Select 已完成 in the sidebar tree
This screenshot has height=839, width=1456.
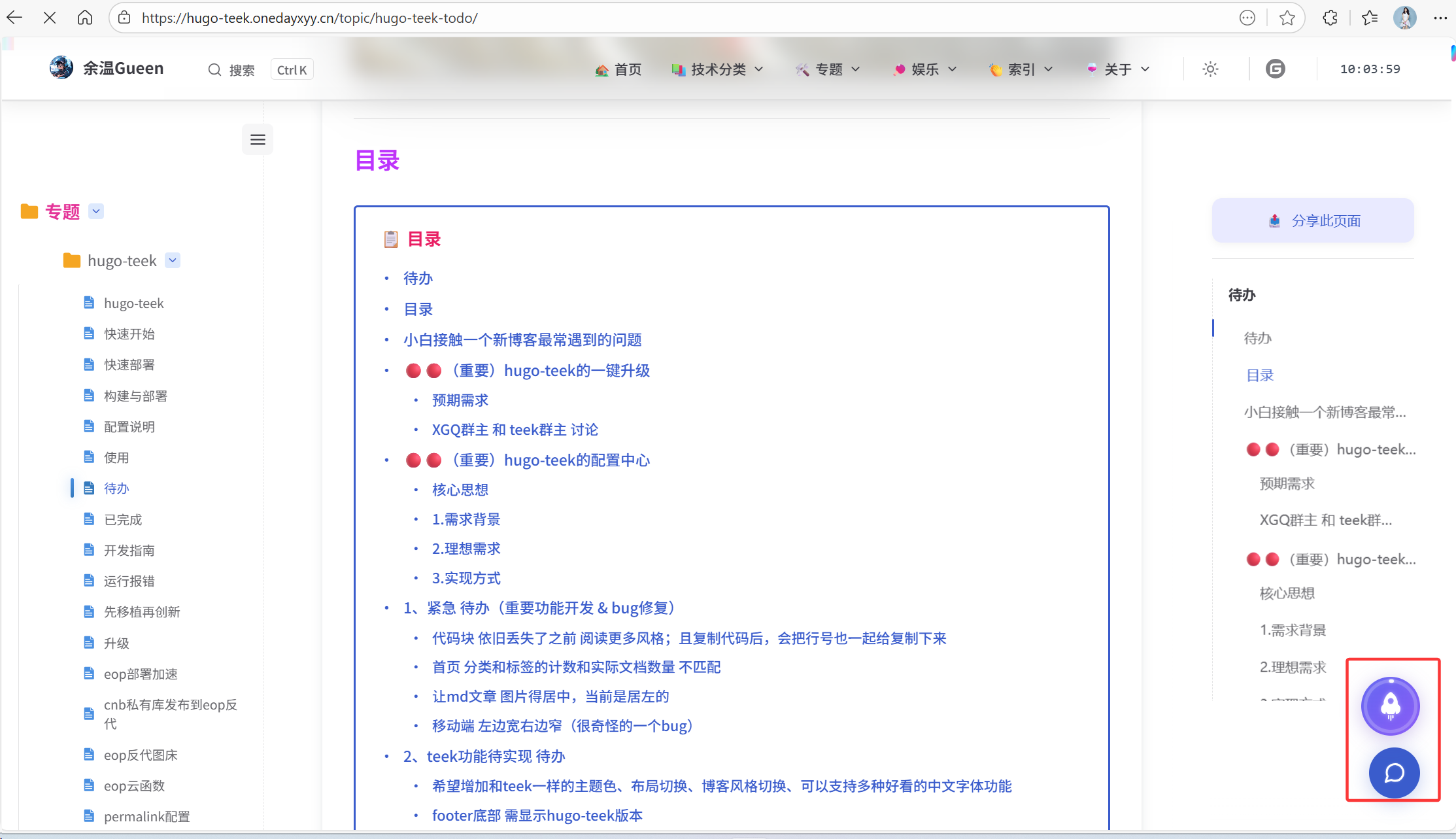click(x=123, y=519)
